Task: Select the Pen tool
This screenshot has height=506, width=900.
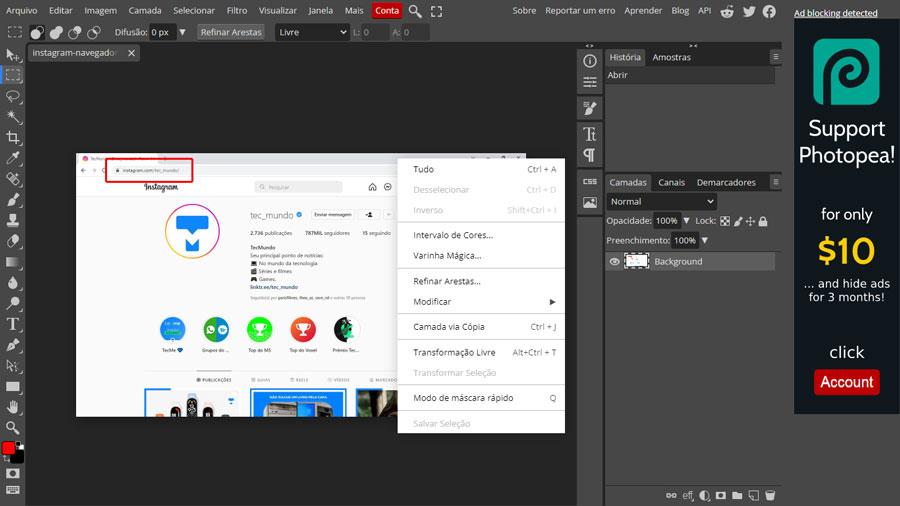Action: tap(12, 344)
